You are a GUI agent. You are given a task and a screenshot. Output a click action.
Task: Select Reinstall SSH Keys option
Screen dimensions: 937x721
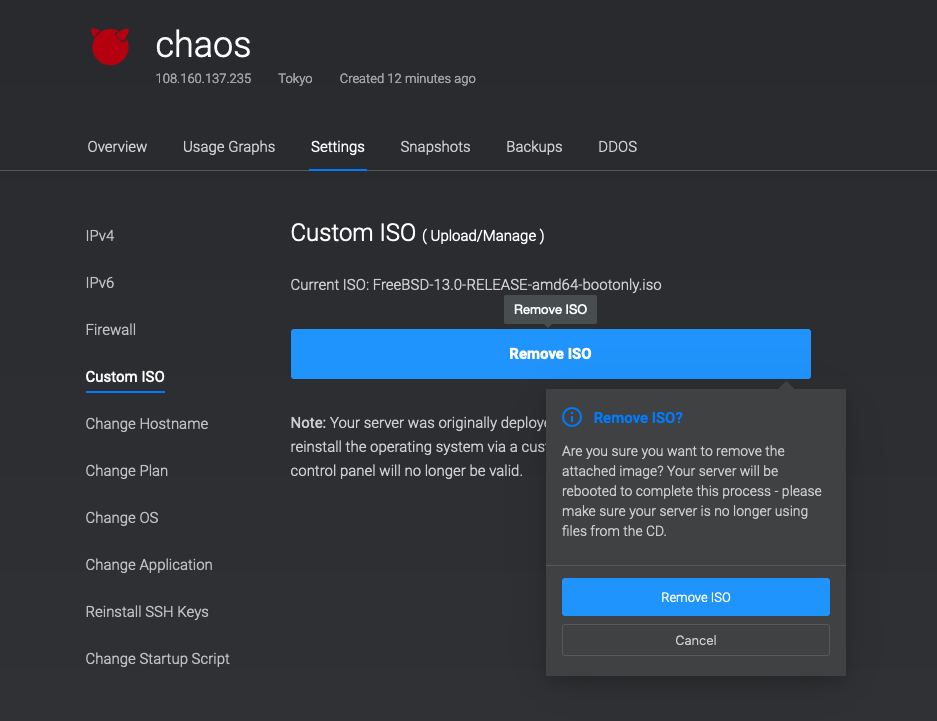(x=147, y=612)
